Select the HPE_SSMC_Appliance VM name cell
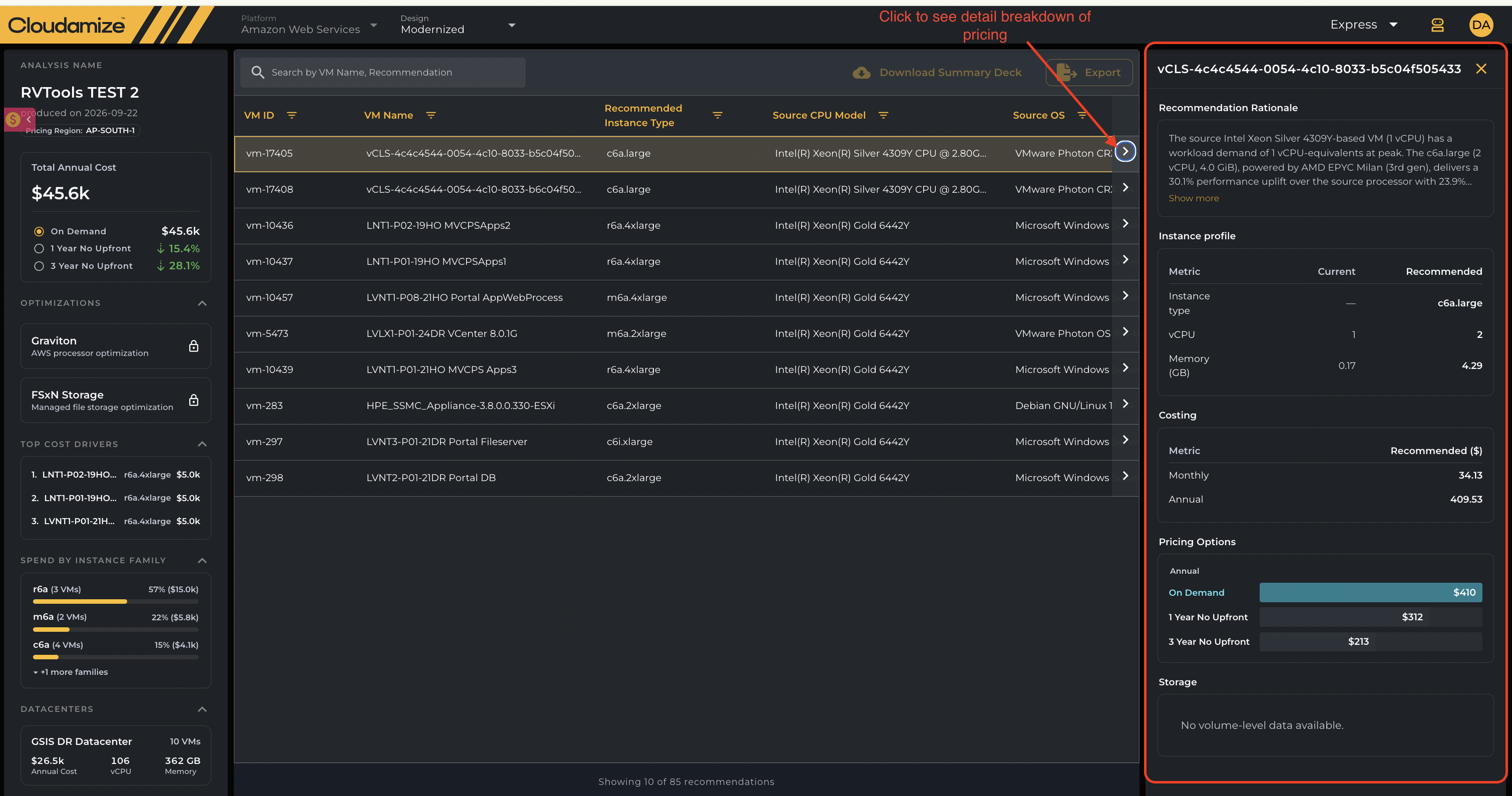 click(460, 406)
